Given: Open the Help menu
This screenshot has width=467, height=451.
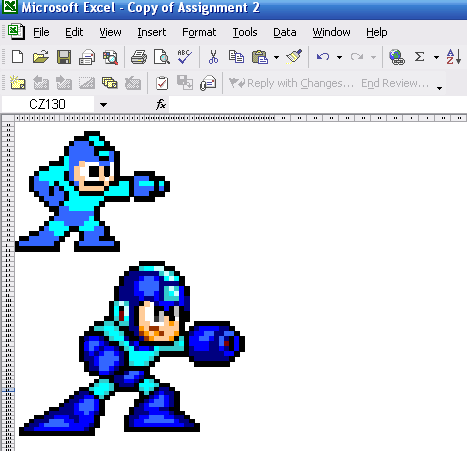Looking at the screenshot, I should pos(377,32).
